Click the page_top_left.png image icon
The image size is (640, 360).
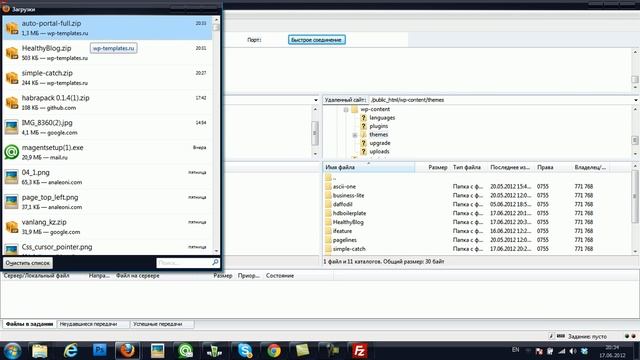pos(12,202)
